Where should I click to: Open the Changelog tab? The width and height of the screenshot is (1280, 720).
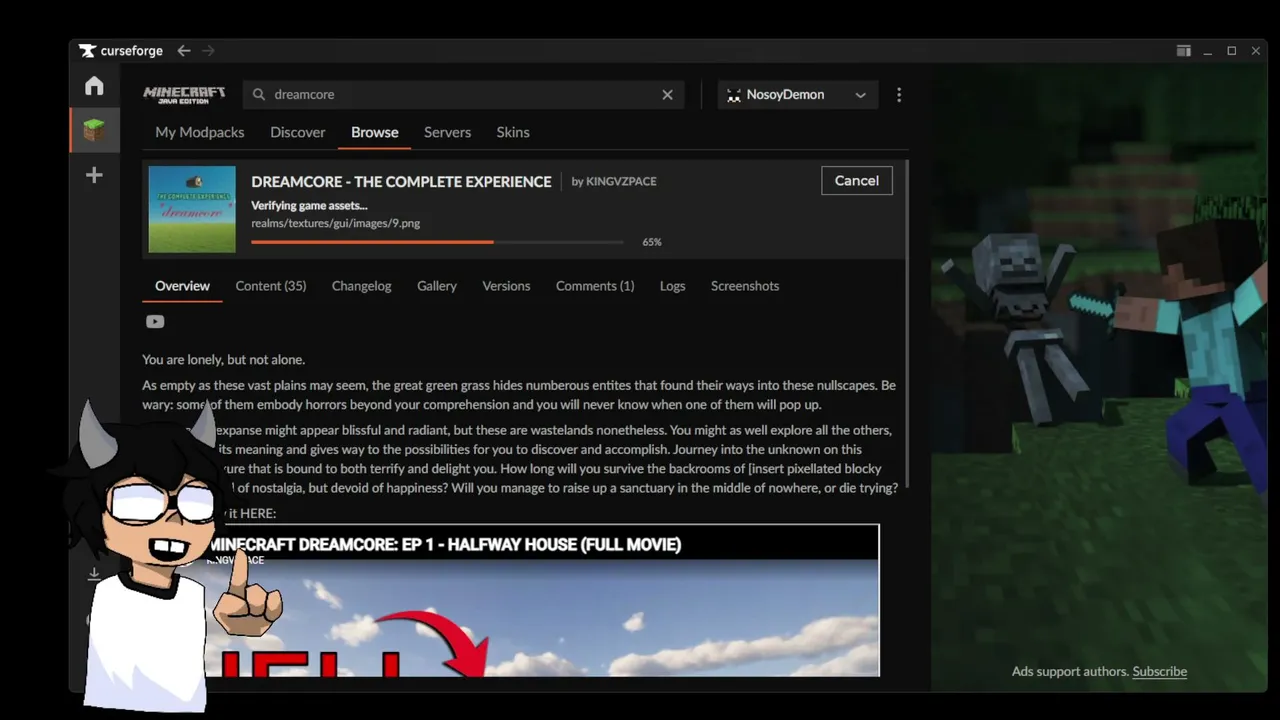tap(361, 286)
